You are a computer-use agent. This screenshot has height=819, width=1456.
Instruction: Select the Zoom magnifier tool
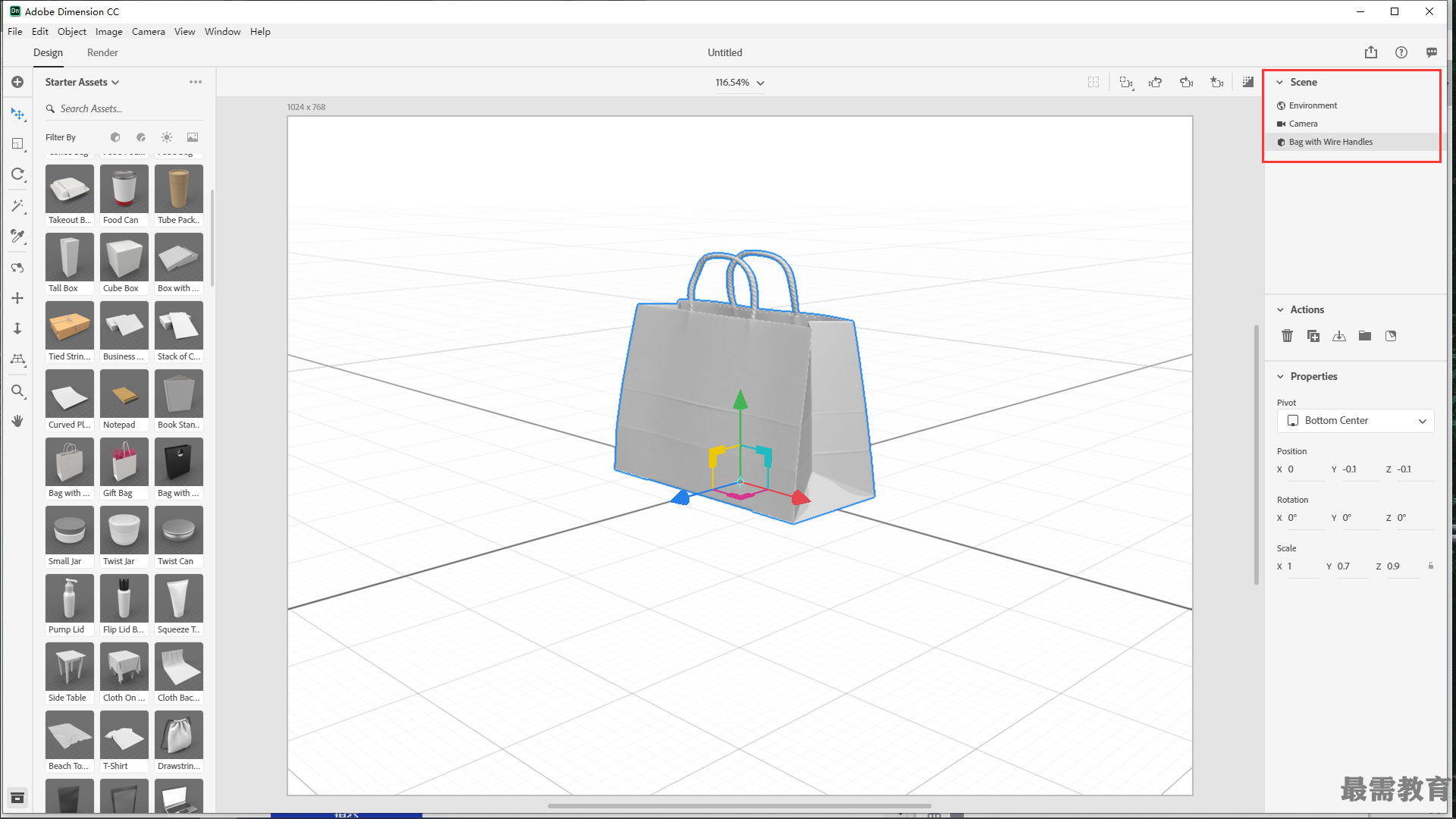click(17, 391)
